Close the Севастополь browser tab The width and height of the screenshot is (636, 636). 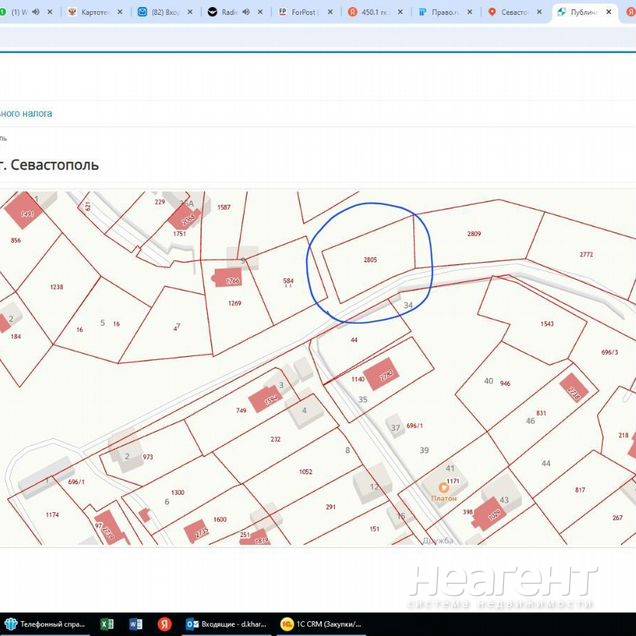coord(540,13)
